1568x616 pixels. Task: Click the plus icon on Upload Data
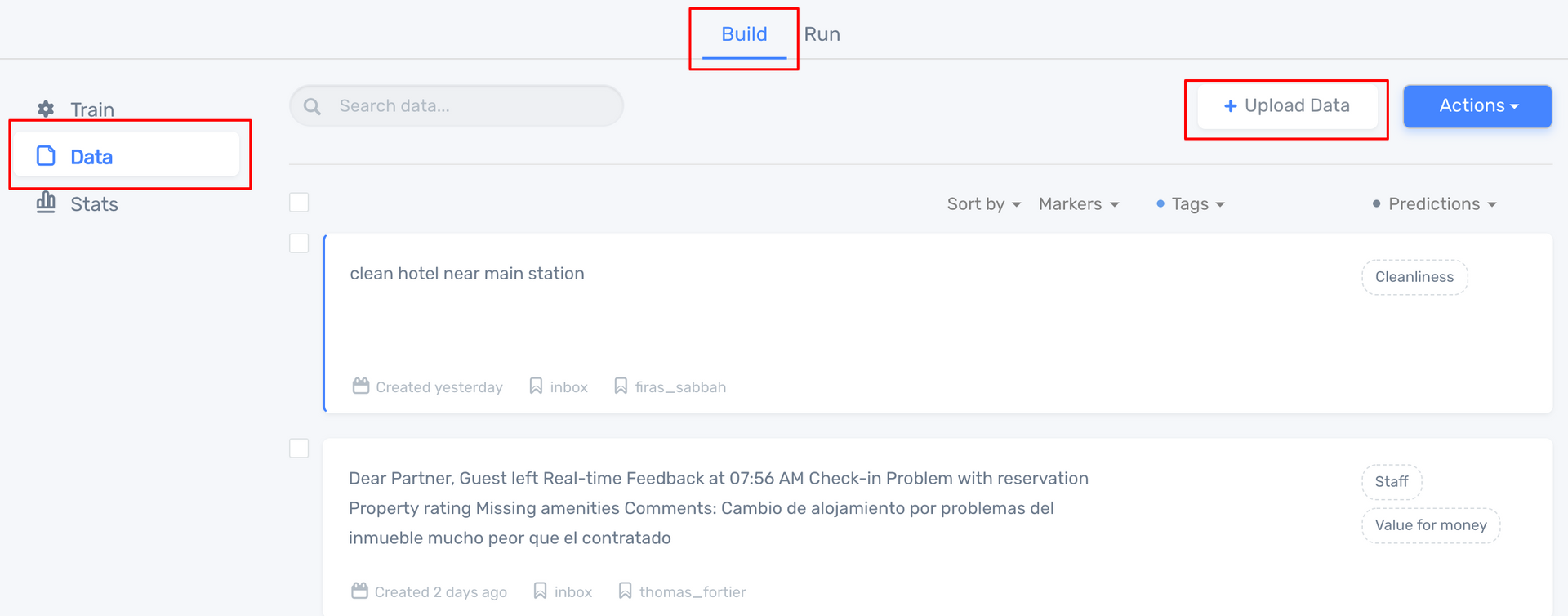(x=1230, y=106)
